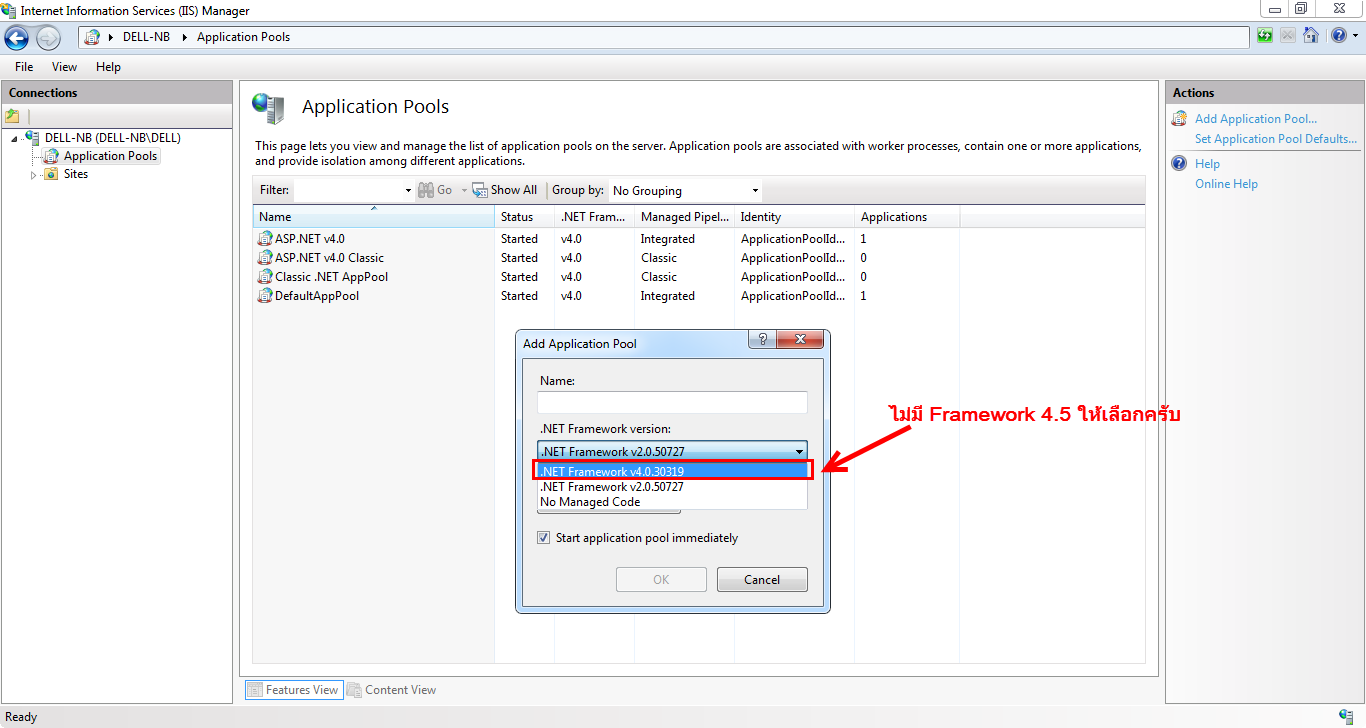Sort by the Status column header
The image size is (1366, 728).
pos(525,217)
